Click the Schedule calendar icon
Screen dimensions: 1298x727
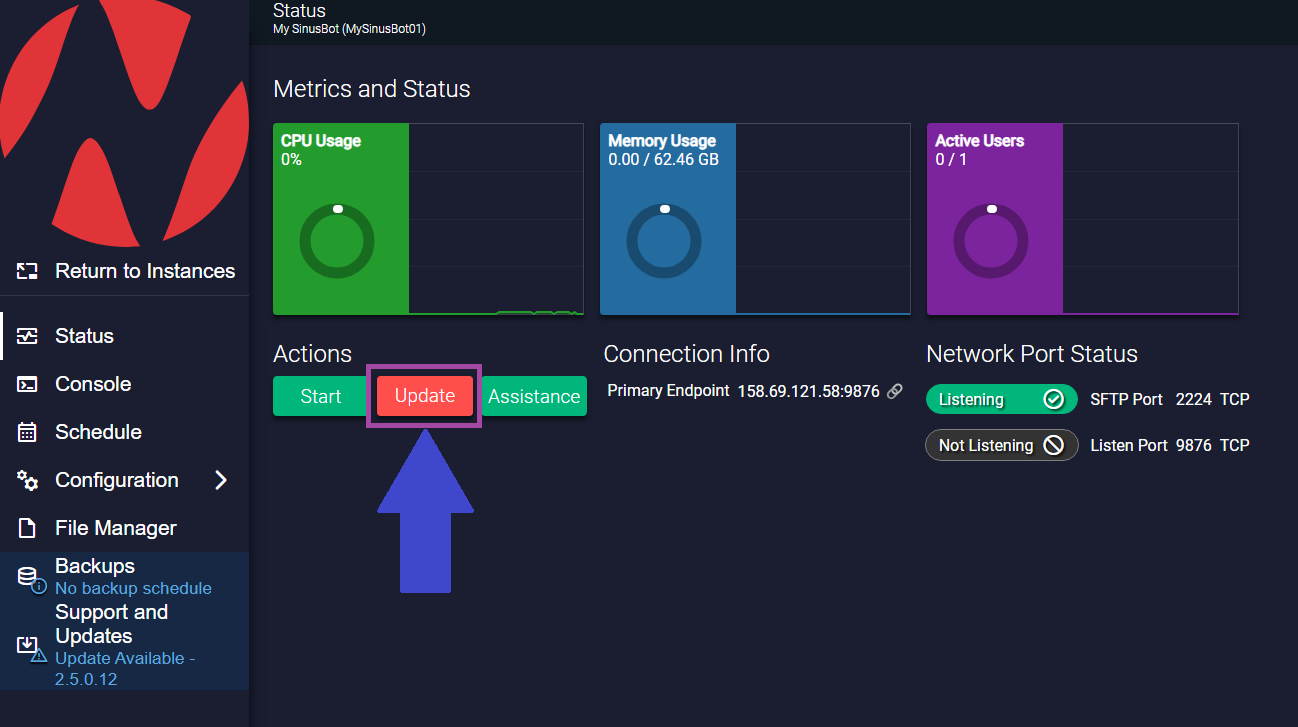click(28, 431)
